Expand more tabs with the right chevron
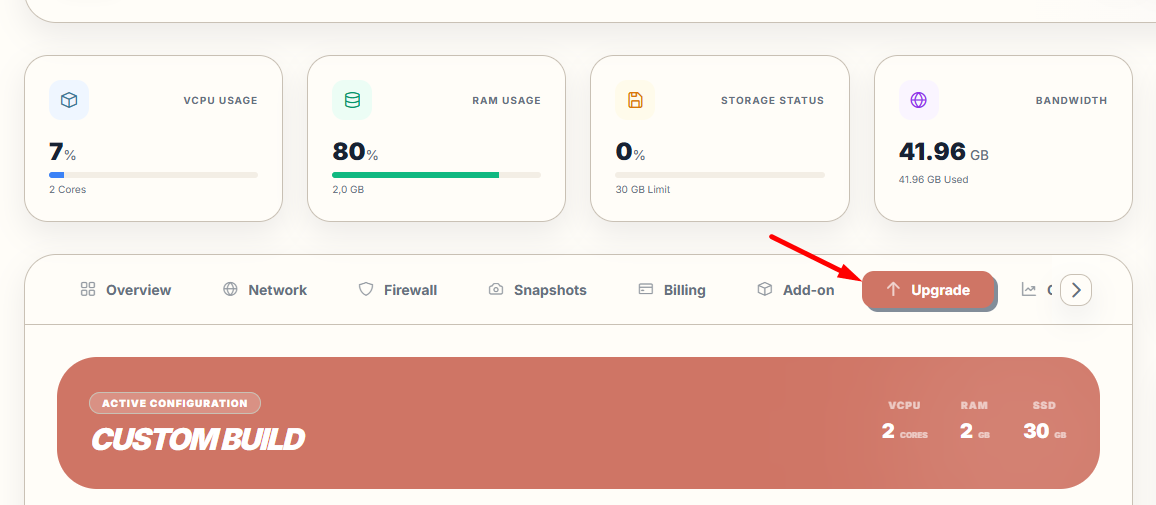This screenshot has height=505, width=1156. (x=1076, y=290)
